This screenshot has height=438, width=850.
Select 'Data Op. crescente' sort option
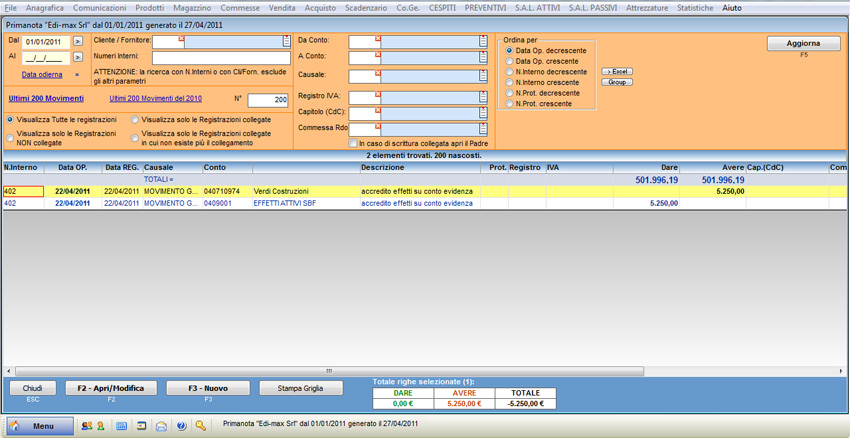click(510, 61)
